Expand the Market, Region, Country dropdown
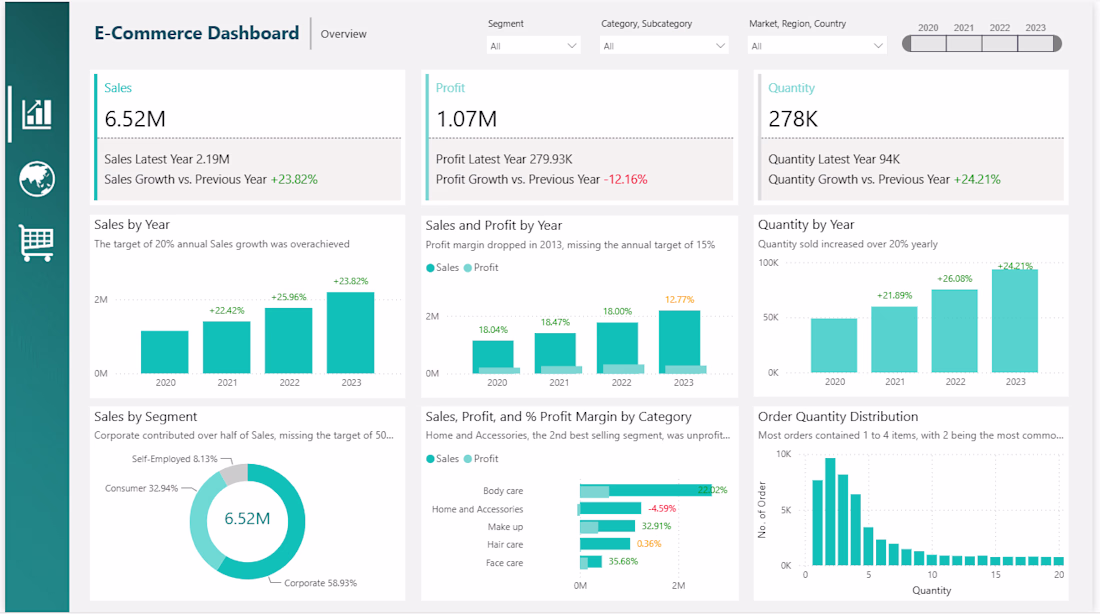 817,46
